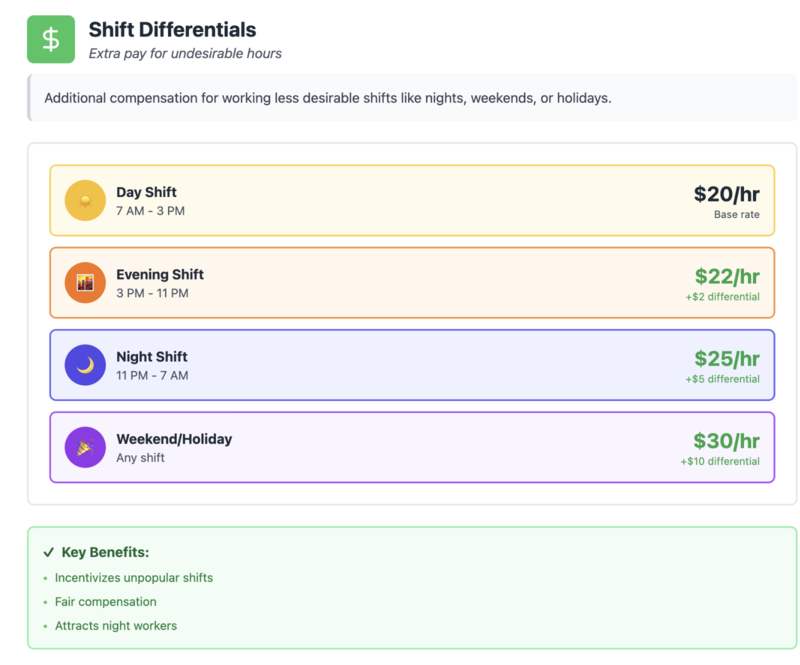Click the green dollar sign icon
Image resolution: width=800 pixels, height=665 pixels.
(x=50, y=39)
